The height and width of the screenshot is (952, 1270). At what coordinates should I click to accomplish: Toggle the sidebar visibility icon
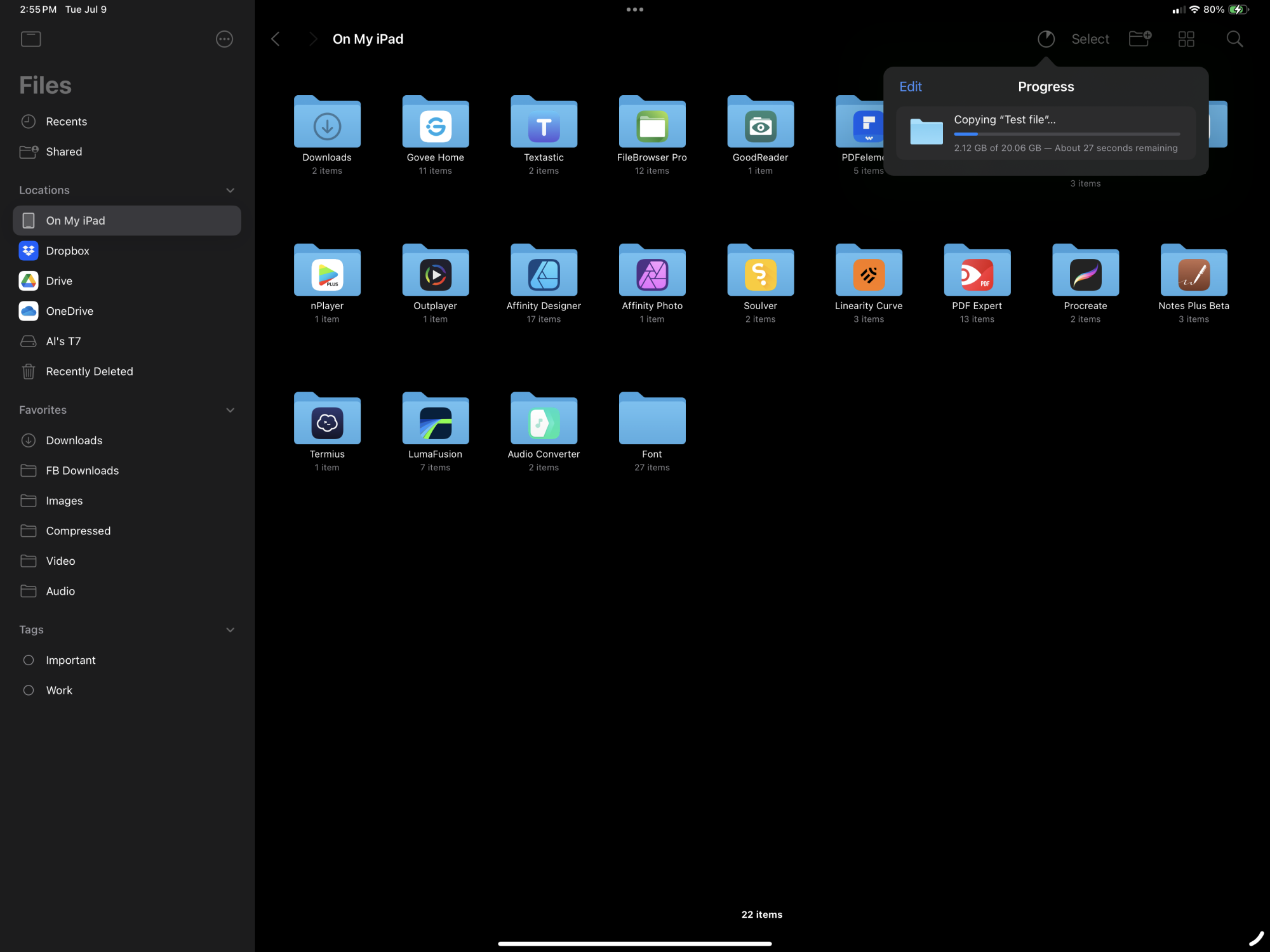[30, 39]
